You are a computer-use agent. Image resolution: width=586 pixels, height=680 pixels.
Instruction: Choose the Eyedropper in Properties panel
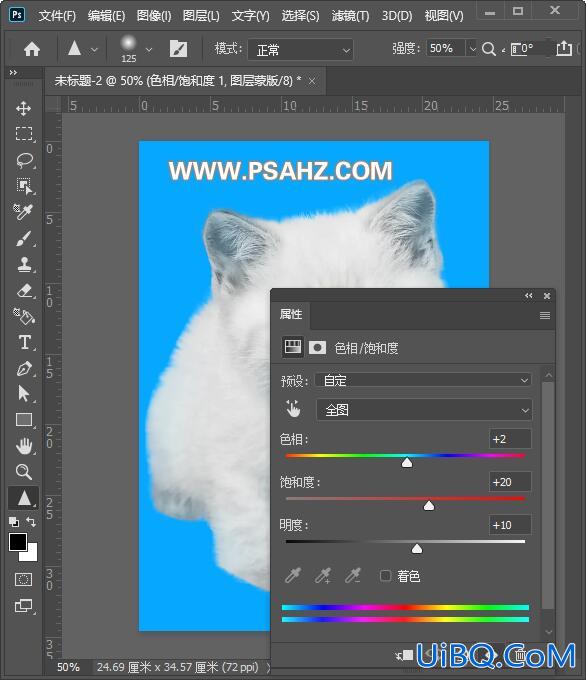point(293,576)
